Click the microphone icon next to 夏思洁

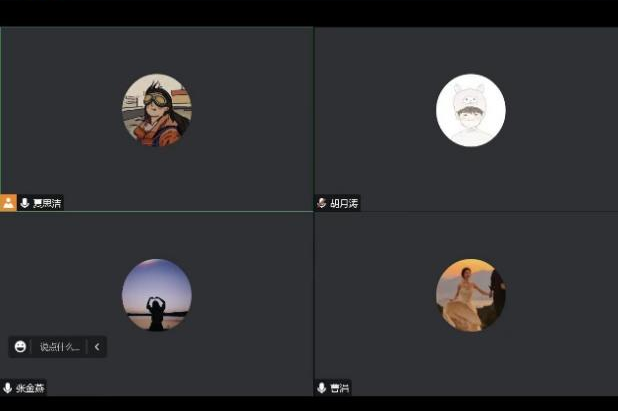click(x=24, y=203)
